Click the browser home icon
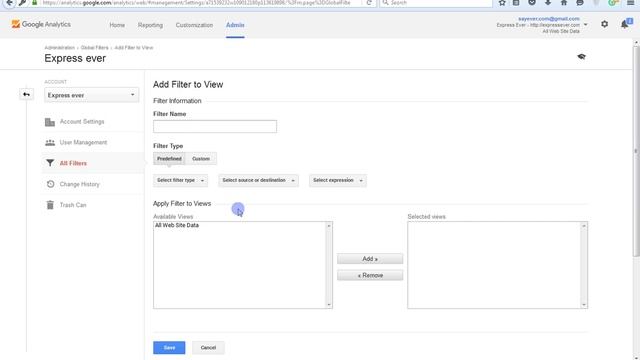This screenshot has width=640, height=360. pyautogui.click(x=564, y=3)
